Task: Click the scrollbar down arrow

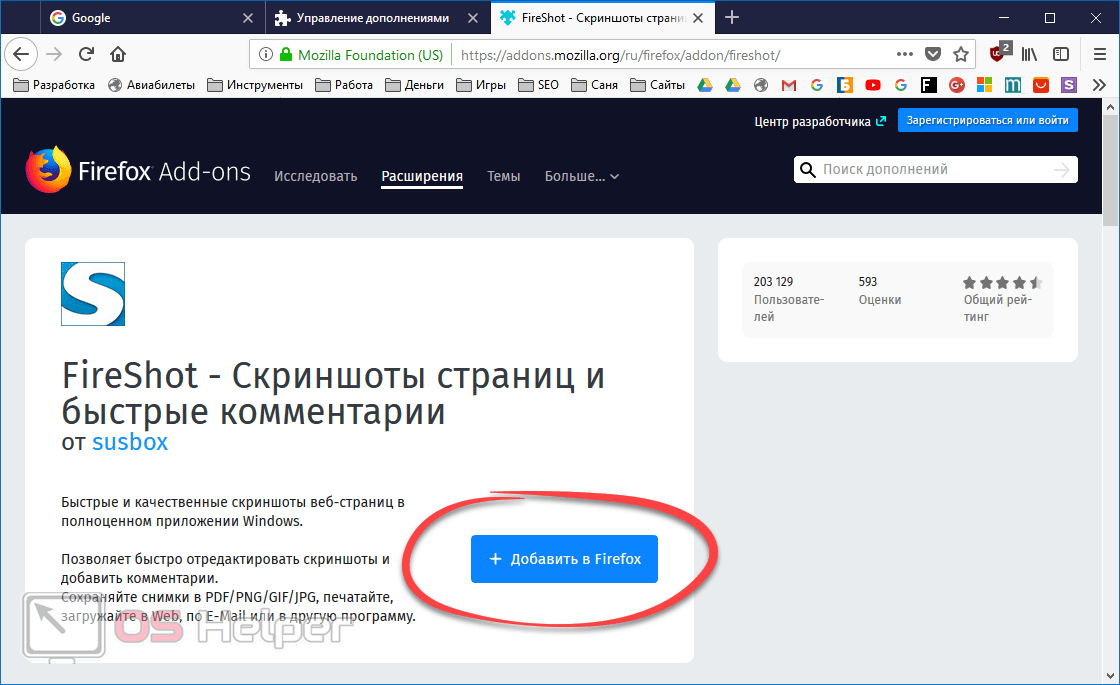Action: coord(1110,675)
